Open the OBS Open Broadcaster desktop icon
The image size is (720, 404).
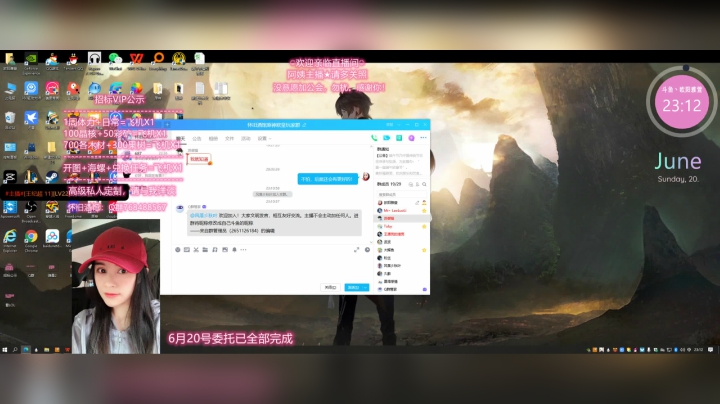(x=31, y=211)
